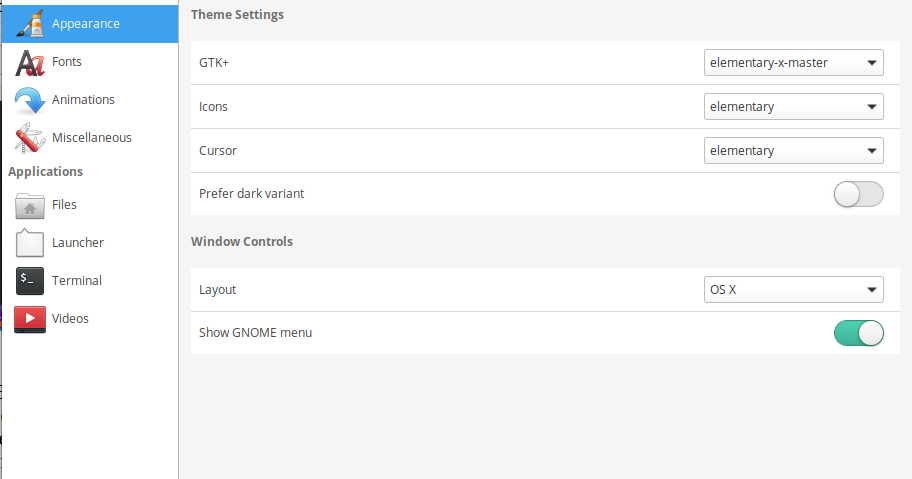Click the Prefer dark variant row label
This screenshot has height=479, width=912.
(x=251, y=194)
